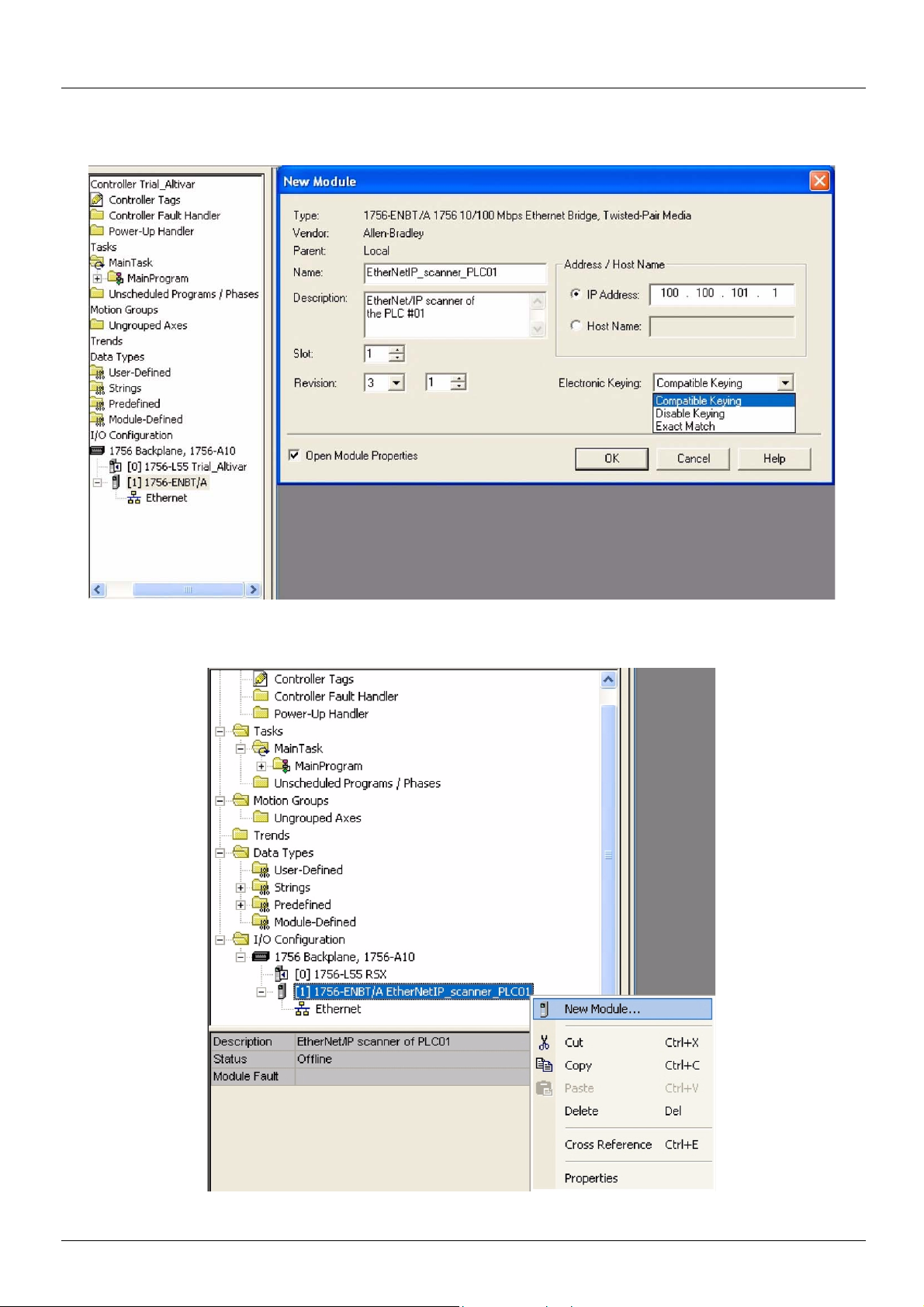924x1307 pixels.
Task: Click the User-Defined data type icon in upper tree
Action: coord(97,372)
